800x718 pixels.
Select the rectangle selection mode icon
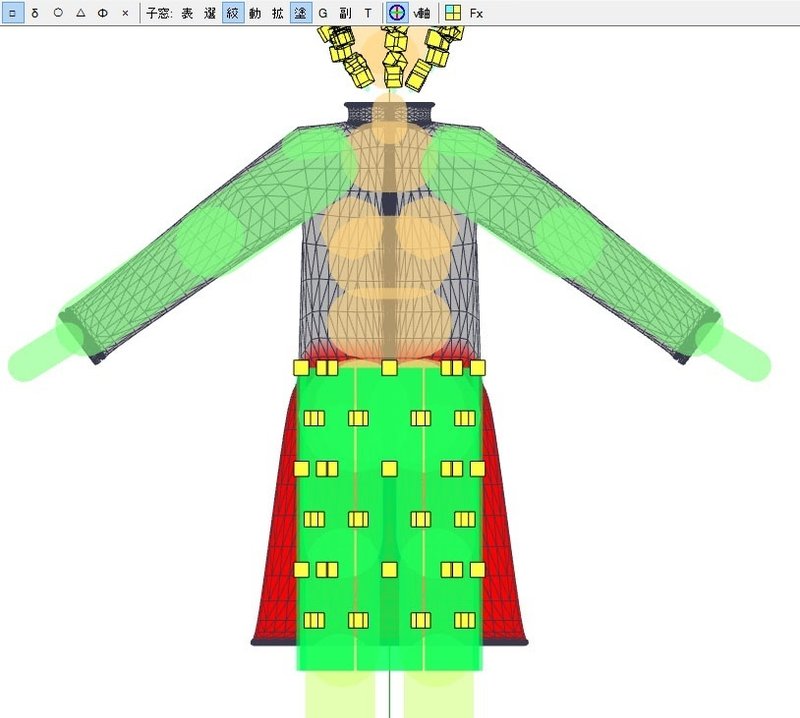pyautogui.click(x=12, y=14)
